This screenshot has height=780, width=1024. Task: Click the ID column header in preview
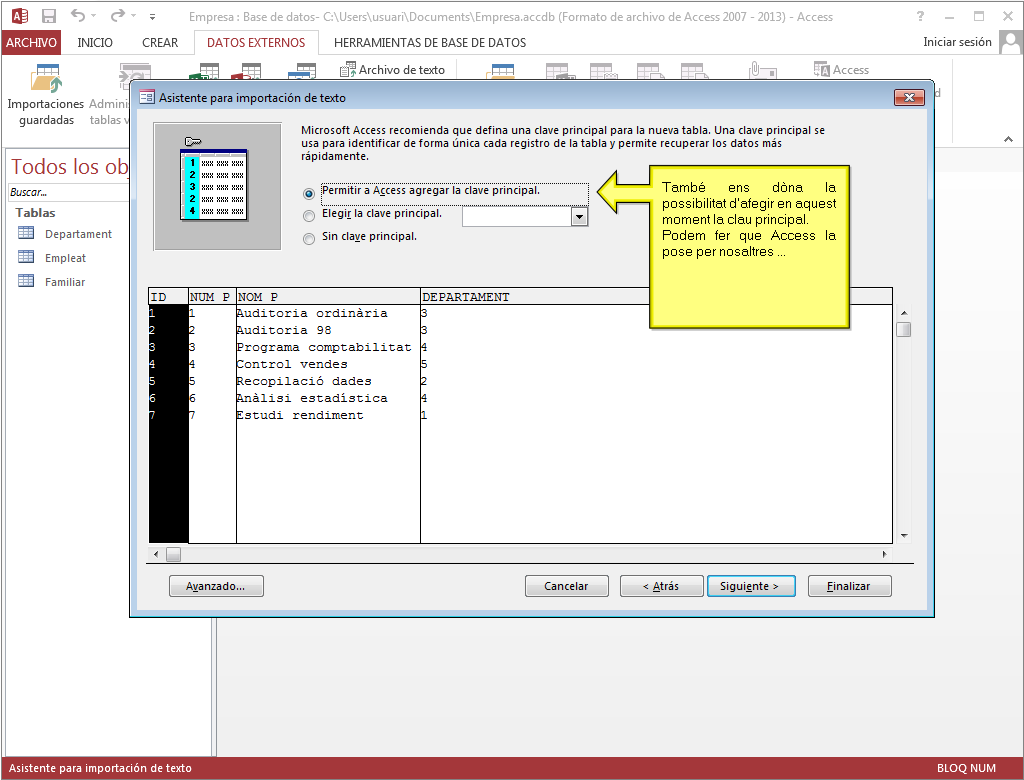tap(168, 297)
